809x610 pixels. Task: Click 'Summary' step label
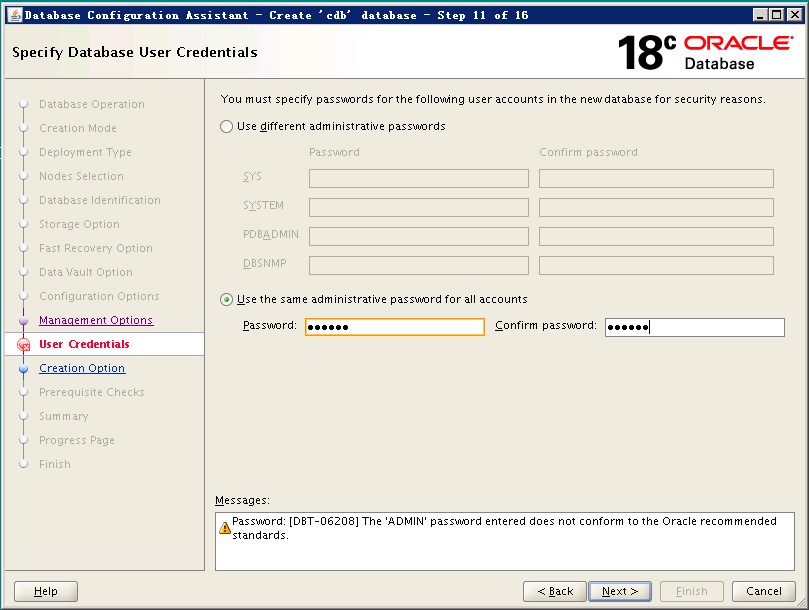[64, 416]
